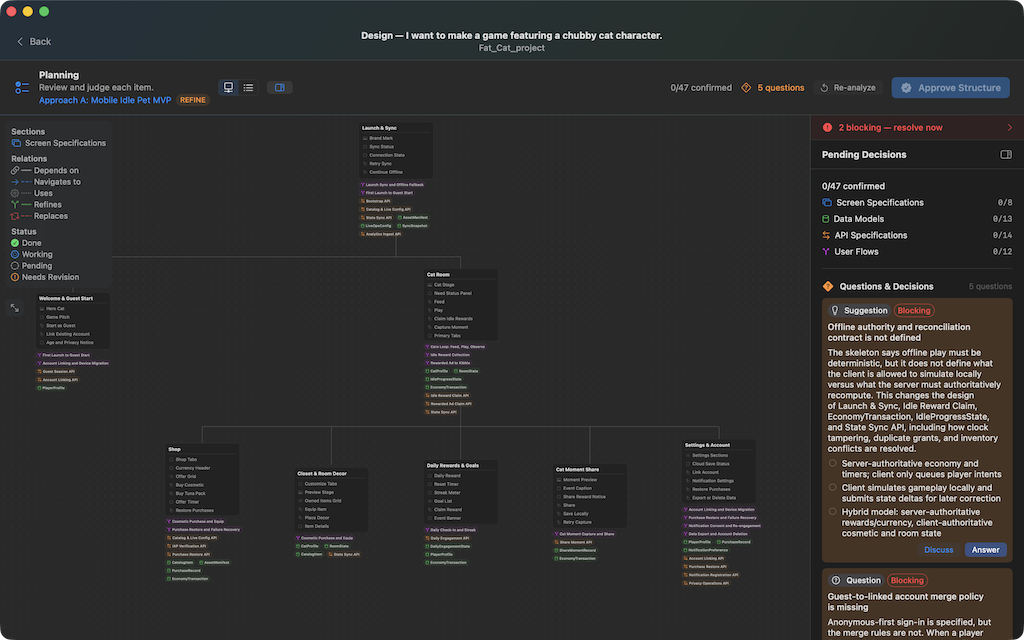Click 'Cat Moment Capture and Share' flow chip
Image resolution: width=1024 pixels, height=640 pixels.
click(584, 534)
